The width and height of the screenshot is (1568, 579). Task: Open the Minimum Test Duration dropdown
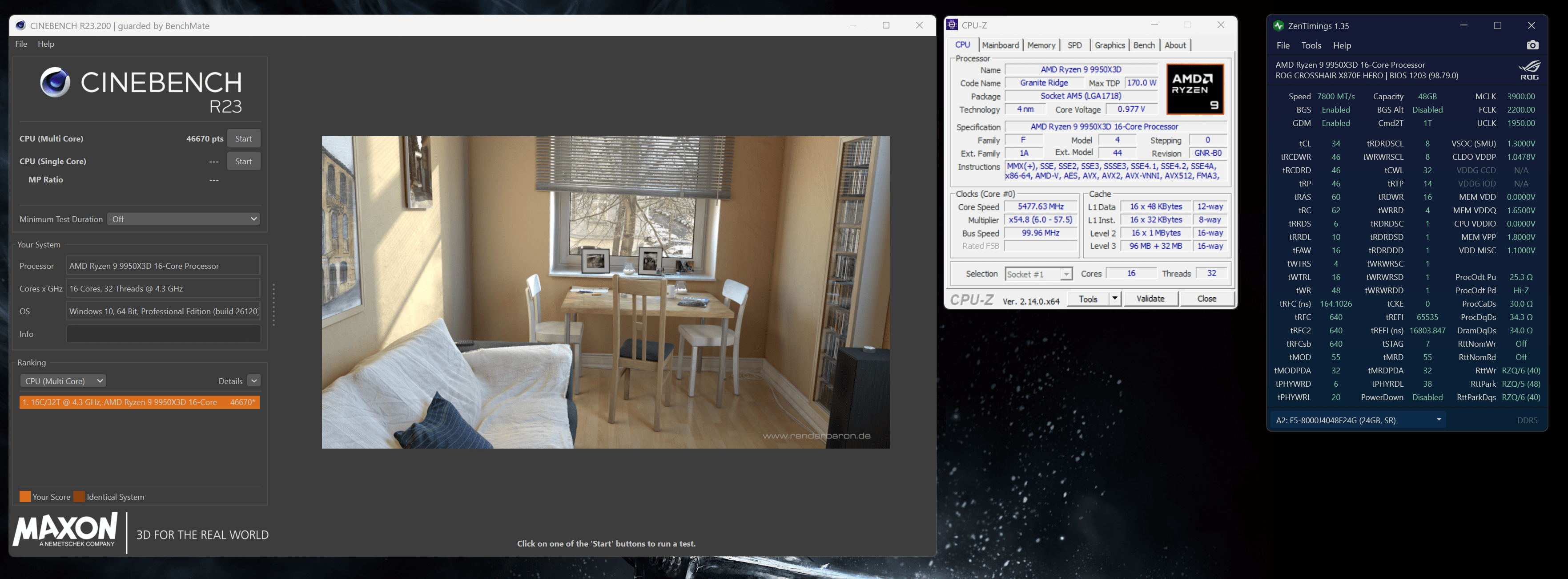(x=184, y=219)
